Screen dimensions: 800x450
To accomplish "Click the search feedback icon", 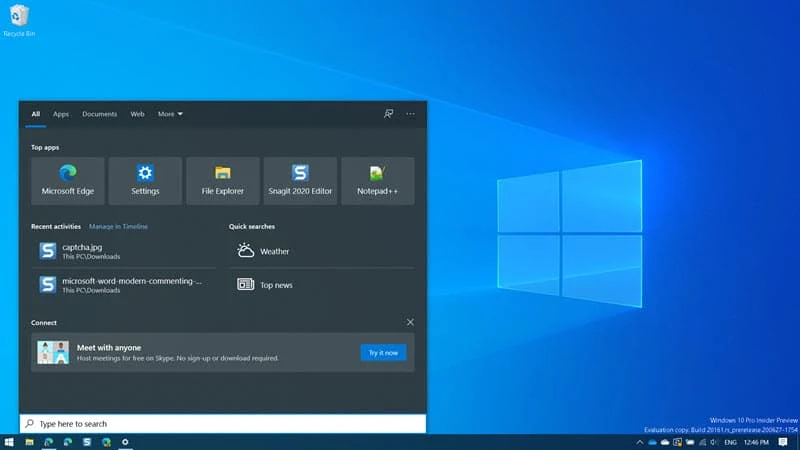I will coord(389,114).
